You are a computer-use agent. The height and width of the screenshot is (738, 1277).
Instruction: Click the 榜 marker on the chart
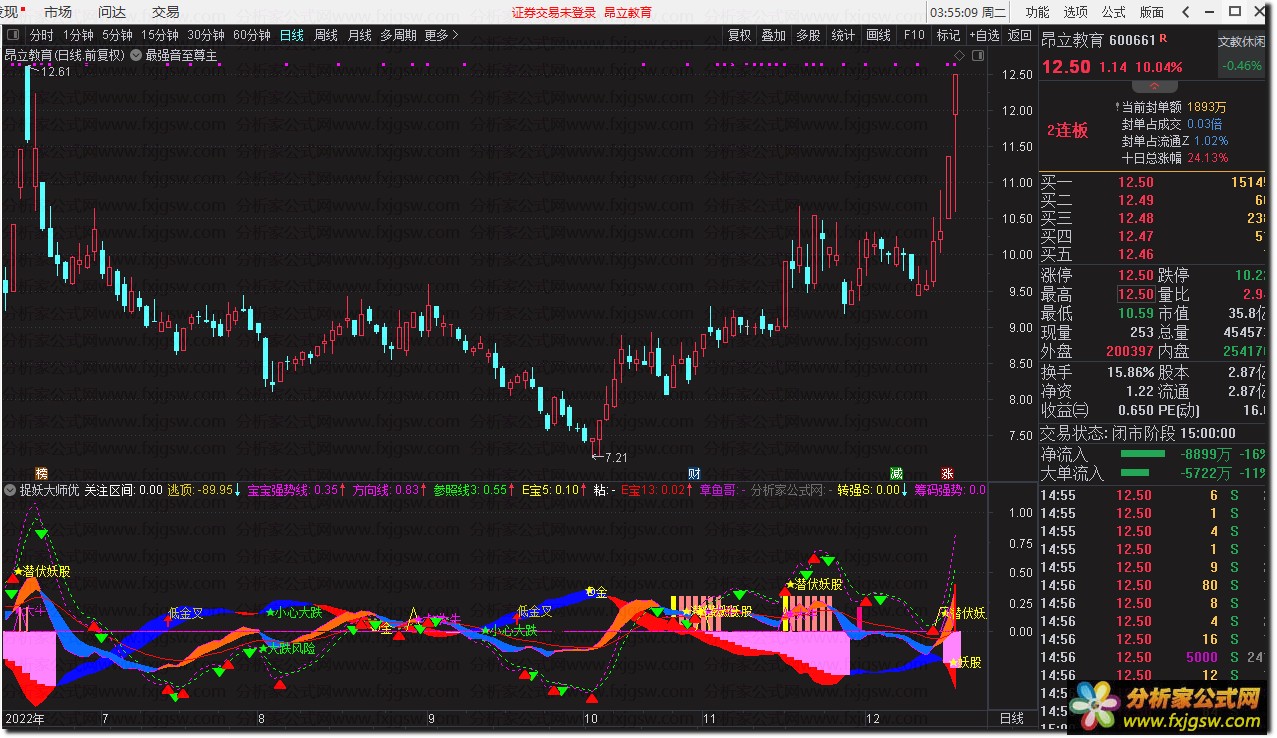41,473
